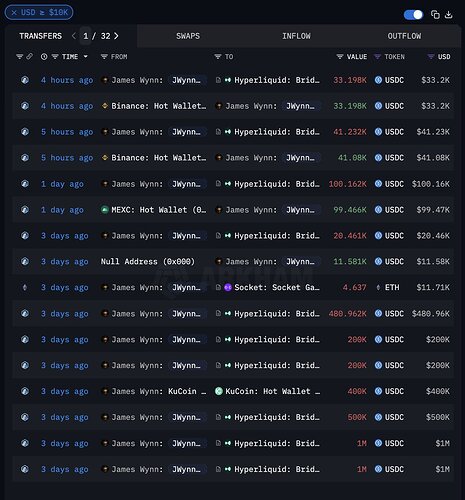
Task: Click the first '5 hours ago' timestamp link
Action: (67, 132)
